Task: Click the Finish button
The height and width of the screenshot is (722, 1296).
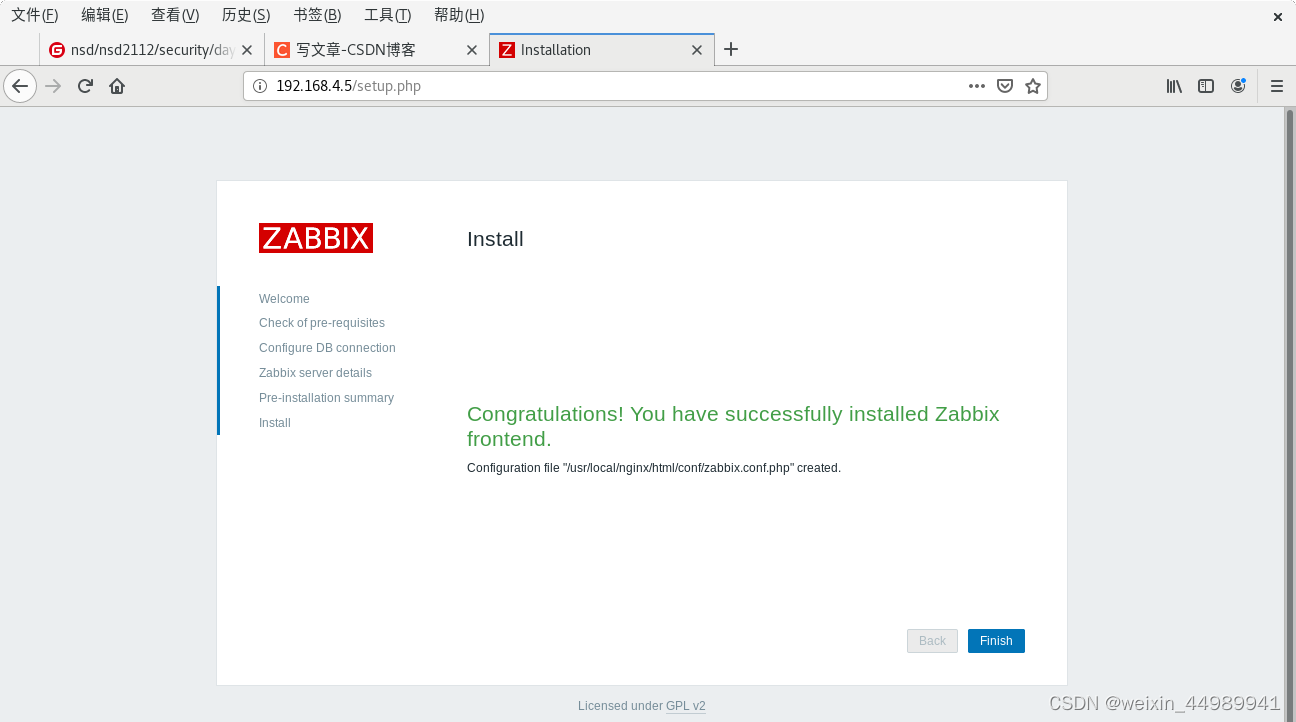Action: [x=996, y=641]
